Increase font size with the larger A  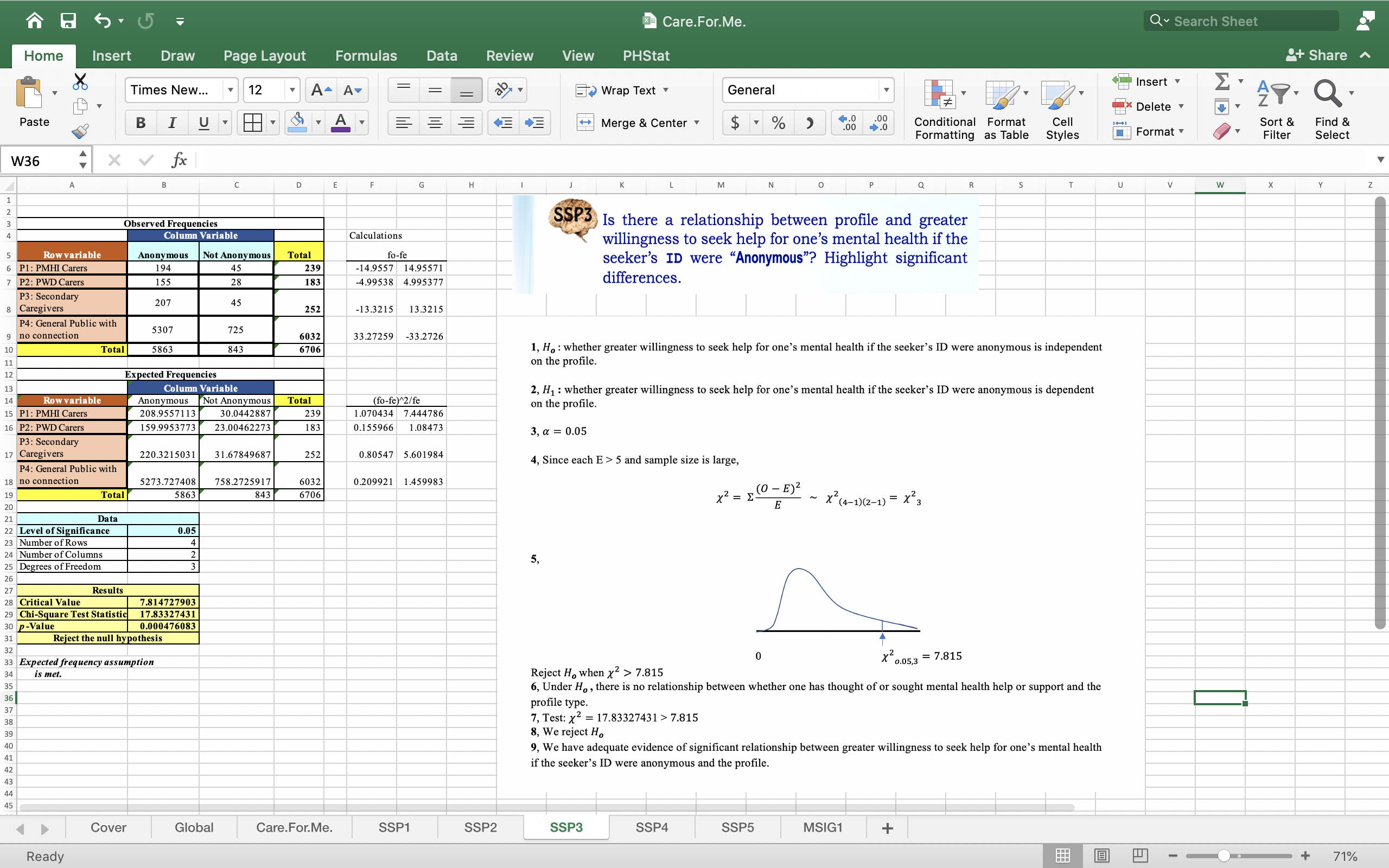tap(320, 90)
